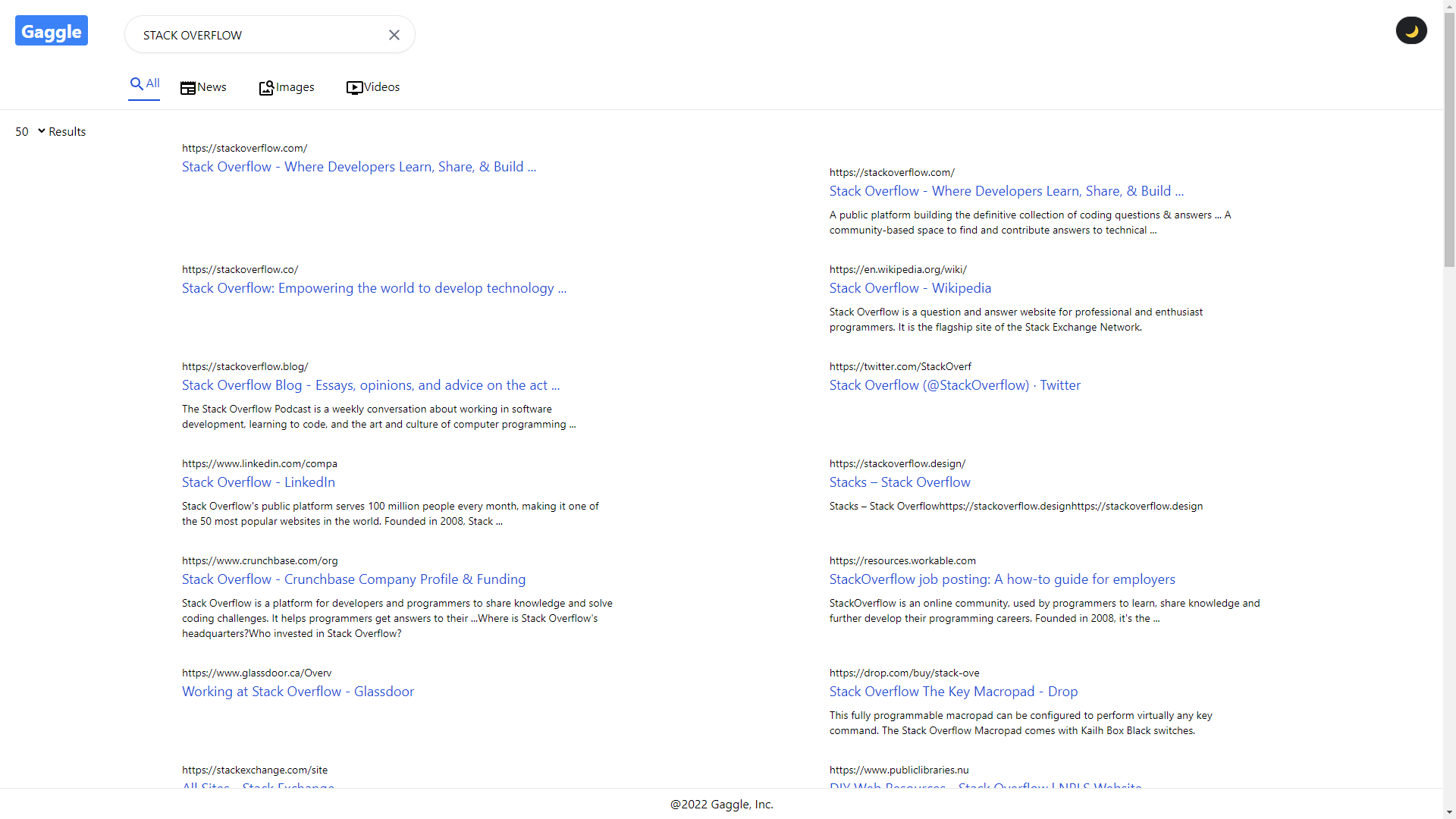Click the scrollbar down arrow
The image size is (1456, 819).
1449,812
